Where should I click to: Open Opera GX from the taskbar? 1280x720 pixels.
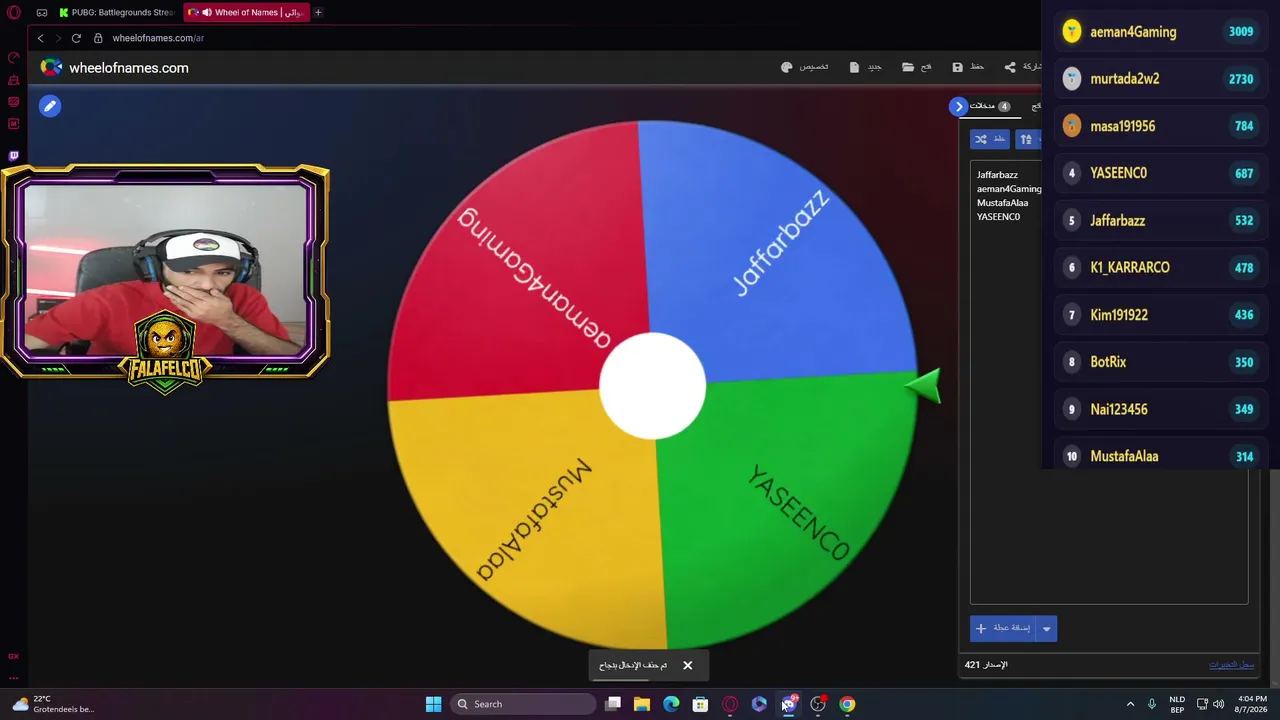point(730,704)
